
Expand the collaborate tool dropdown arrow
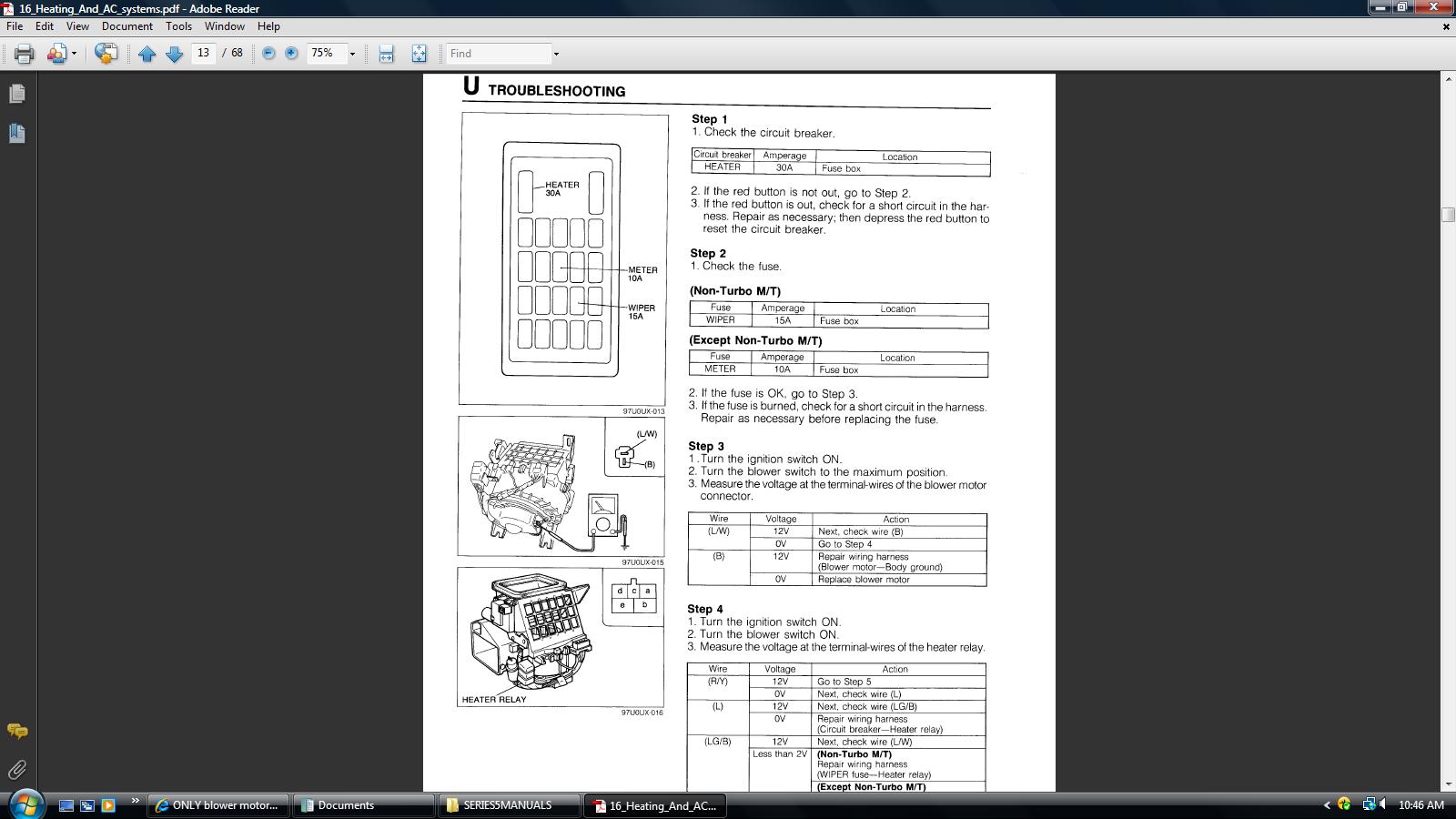(74, 54)
